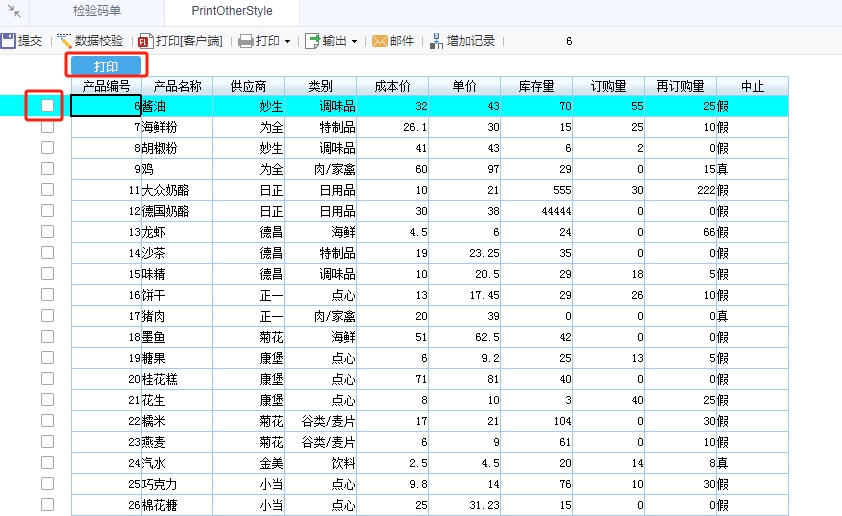Click the 23.25 price cell for 沙茶
This screenshot has width=842, height=516.
pos(464,253)
